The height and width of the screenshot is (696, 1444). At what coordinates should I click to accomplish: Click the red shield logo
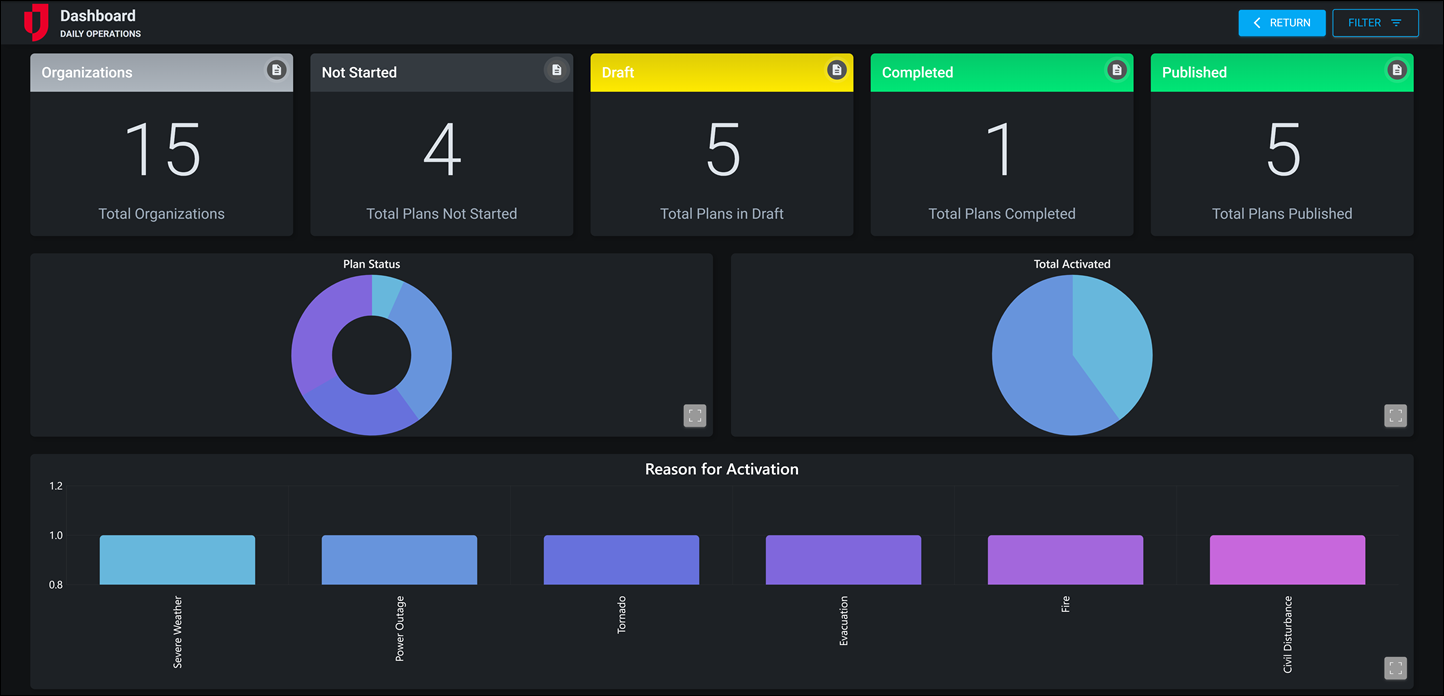coord(36,21)
